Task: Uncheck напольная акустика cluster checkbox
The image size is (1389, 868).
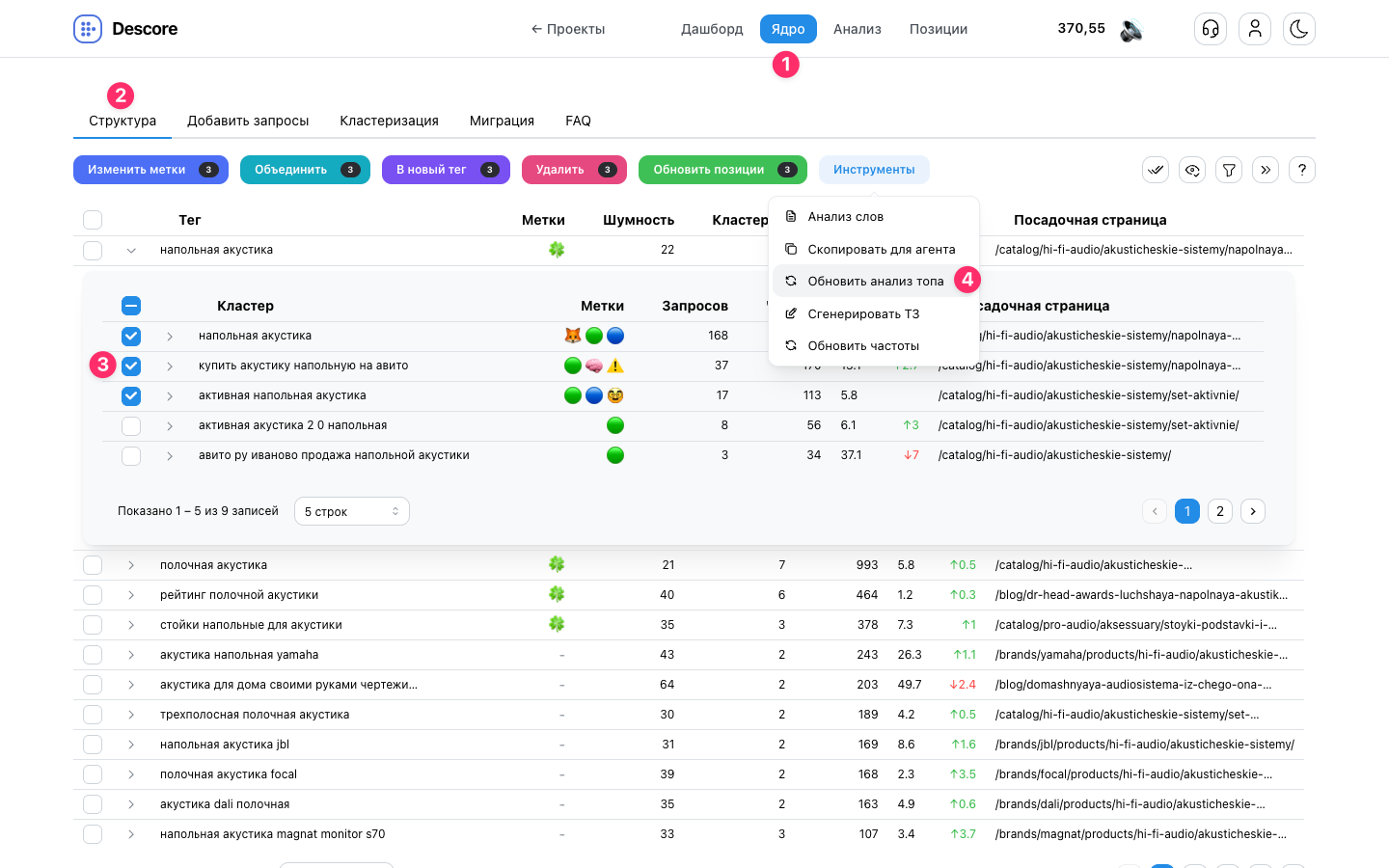Action: coord(131,337)
